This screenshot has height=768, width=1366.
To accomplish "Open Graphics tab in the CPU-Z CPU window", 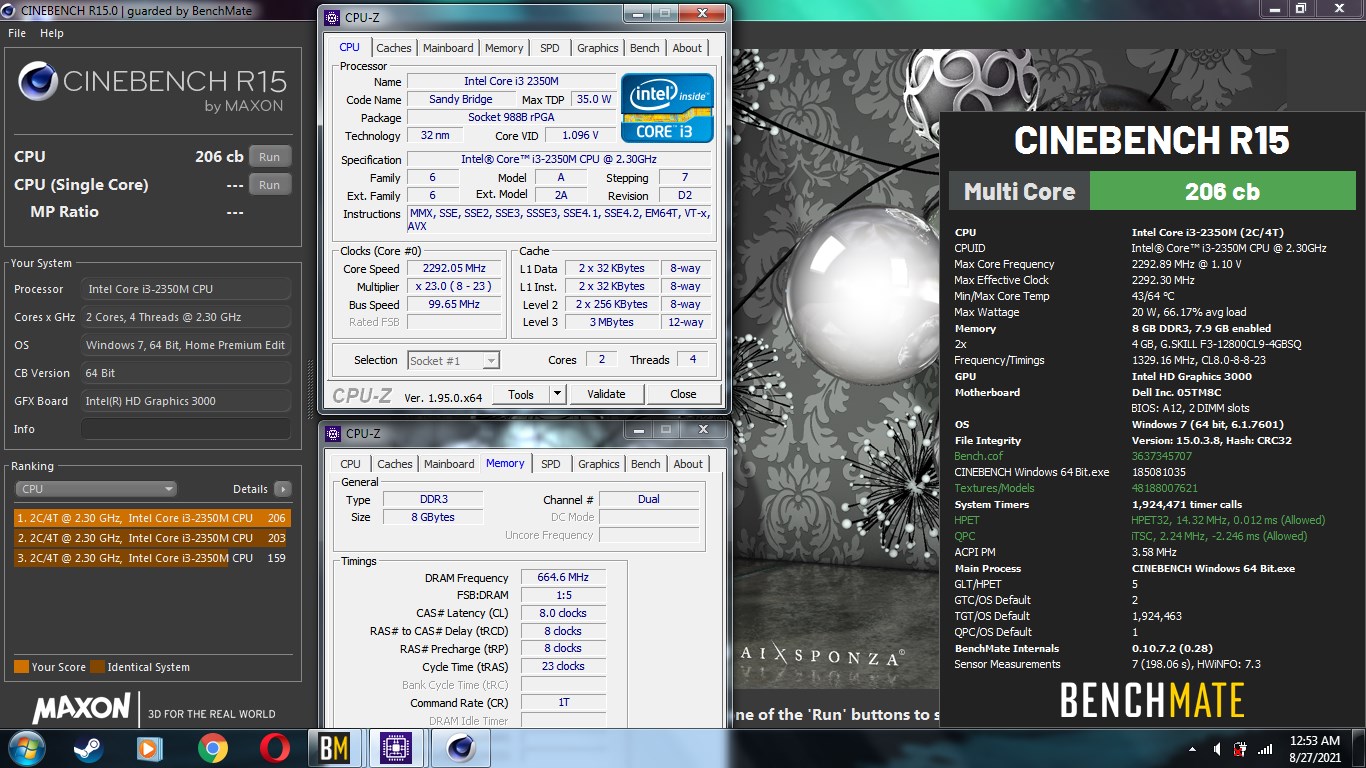I will coord(598,48).
